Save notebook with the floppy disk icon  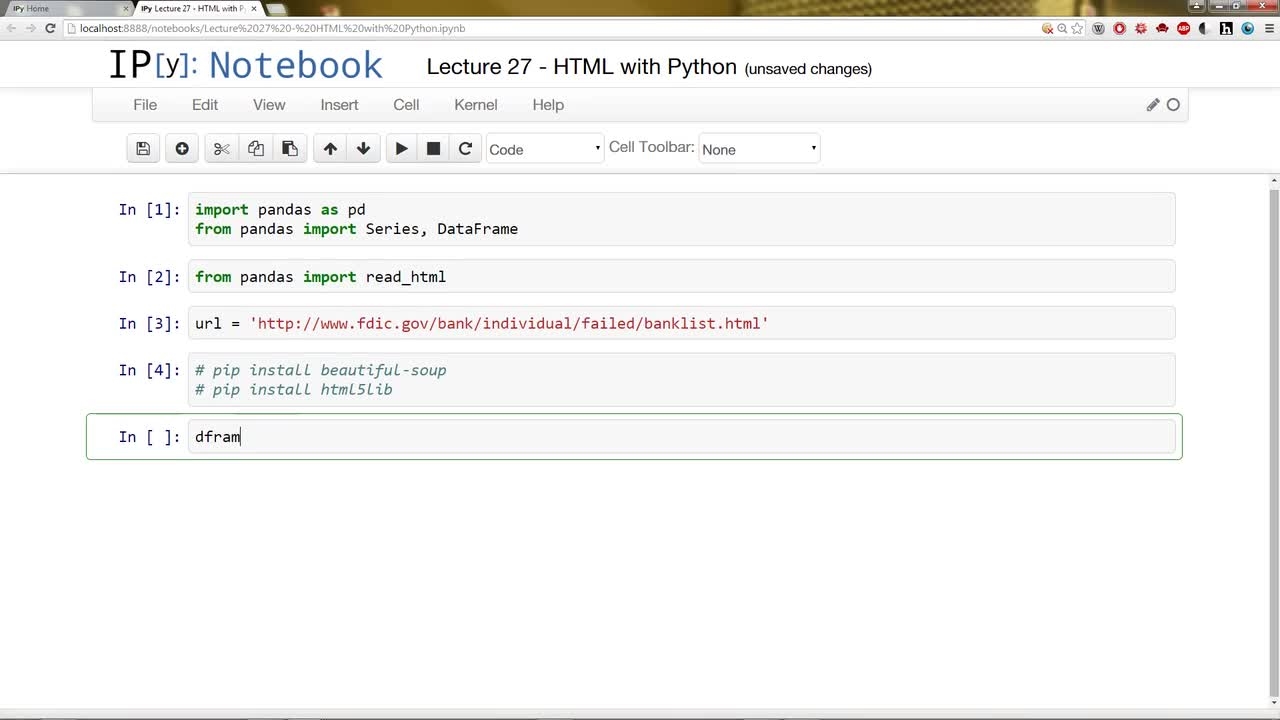[x=143, y=149]
